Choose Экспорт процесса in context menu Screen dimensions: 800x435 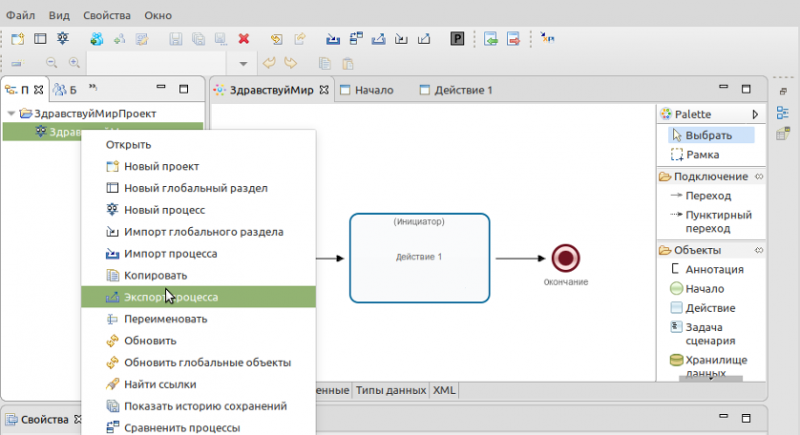click(198, 297)
